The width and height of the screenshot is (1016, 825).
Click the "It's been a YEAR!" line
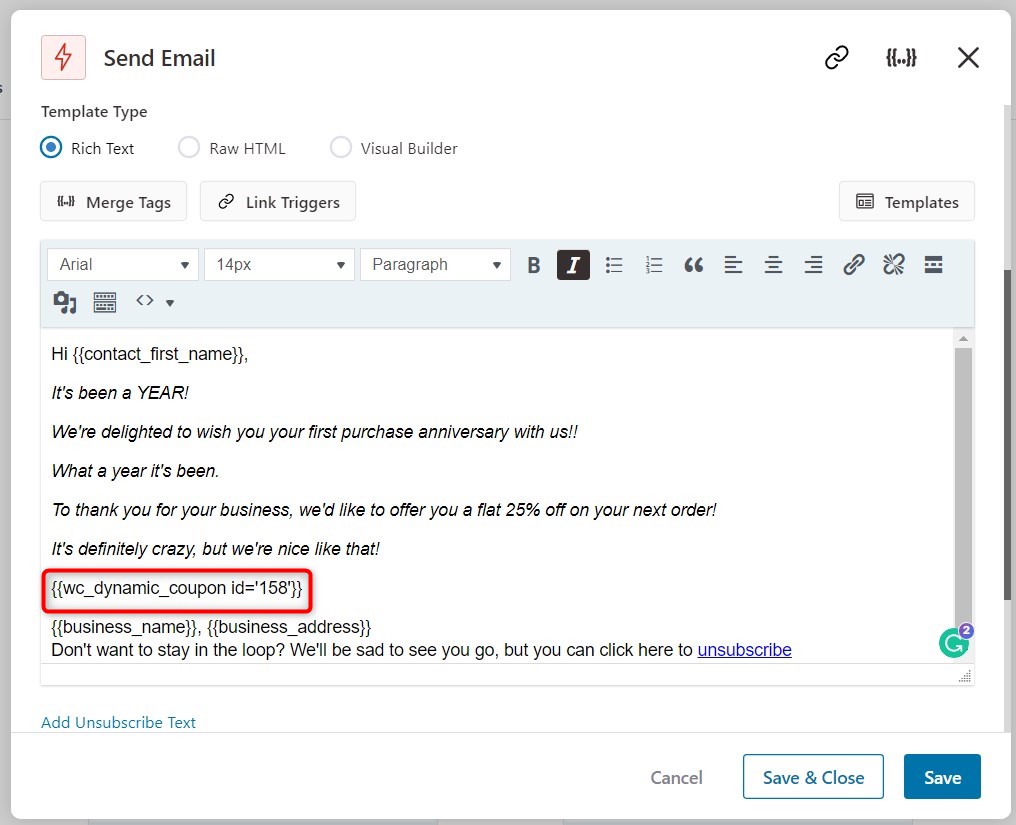point(120,393)
